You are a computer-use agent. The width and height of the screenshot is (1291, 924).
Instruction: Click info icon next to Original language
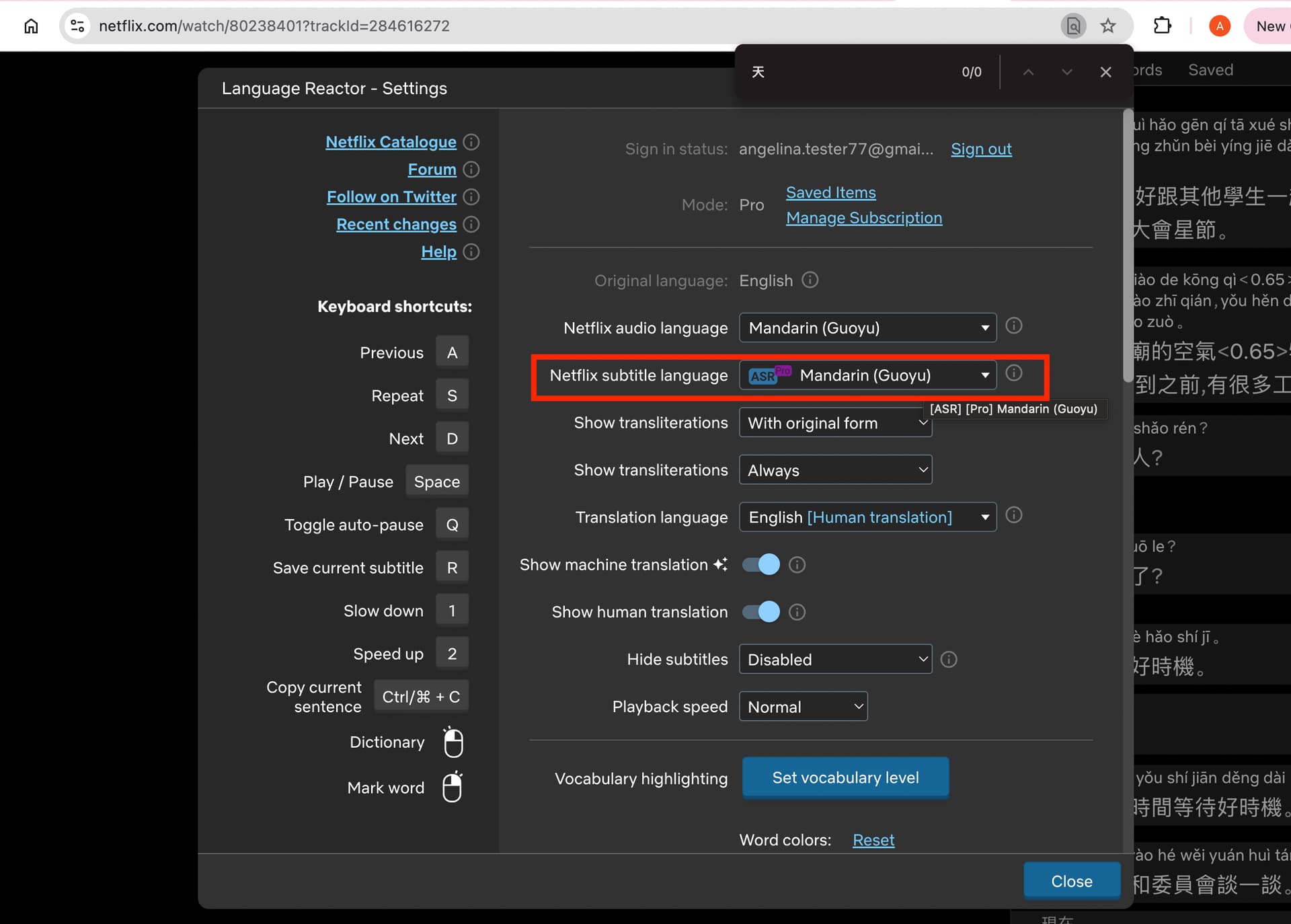point(810,280)
